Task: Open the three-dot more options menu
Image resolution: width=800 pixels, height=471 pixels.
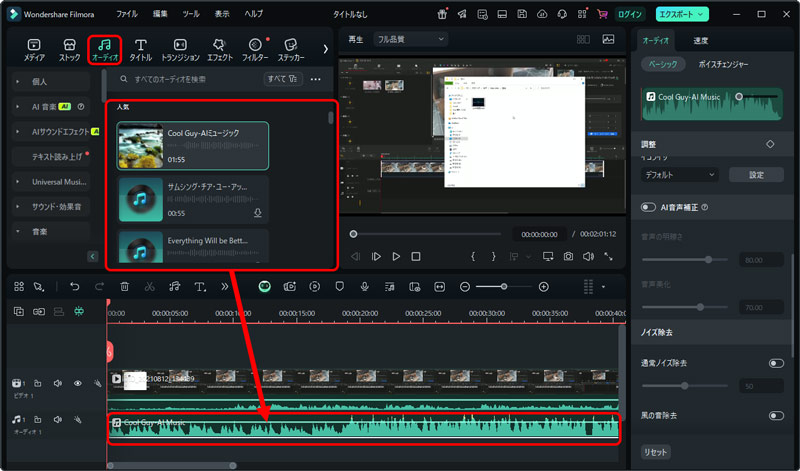Action: click(x=316, y=79)
